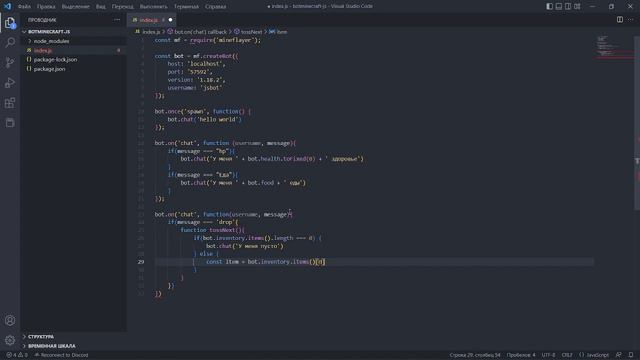Screen dimensions: 640x360
Task: Click line number 29 in gutter
Action: coord(140,262)
